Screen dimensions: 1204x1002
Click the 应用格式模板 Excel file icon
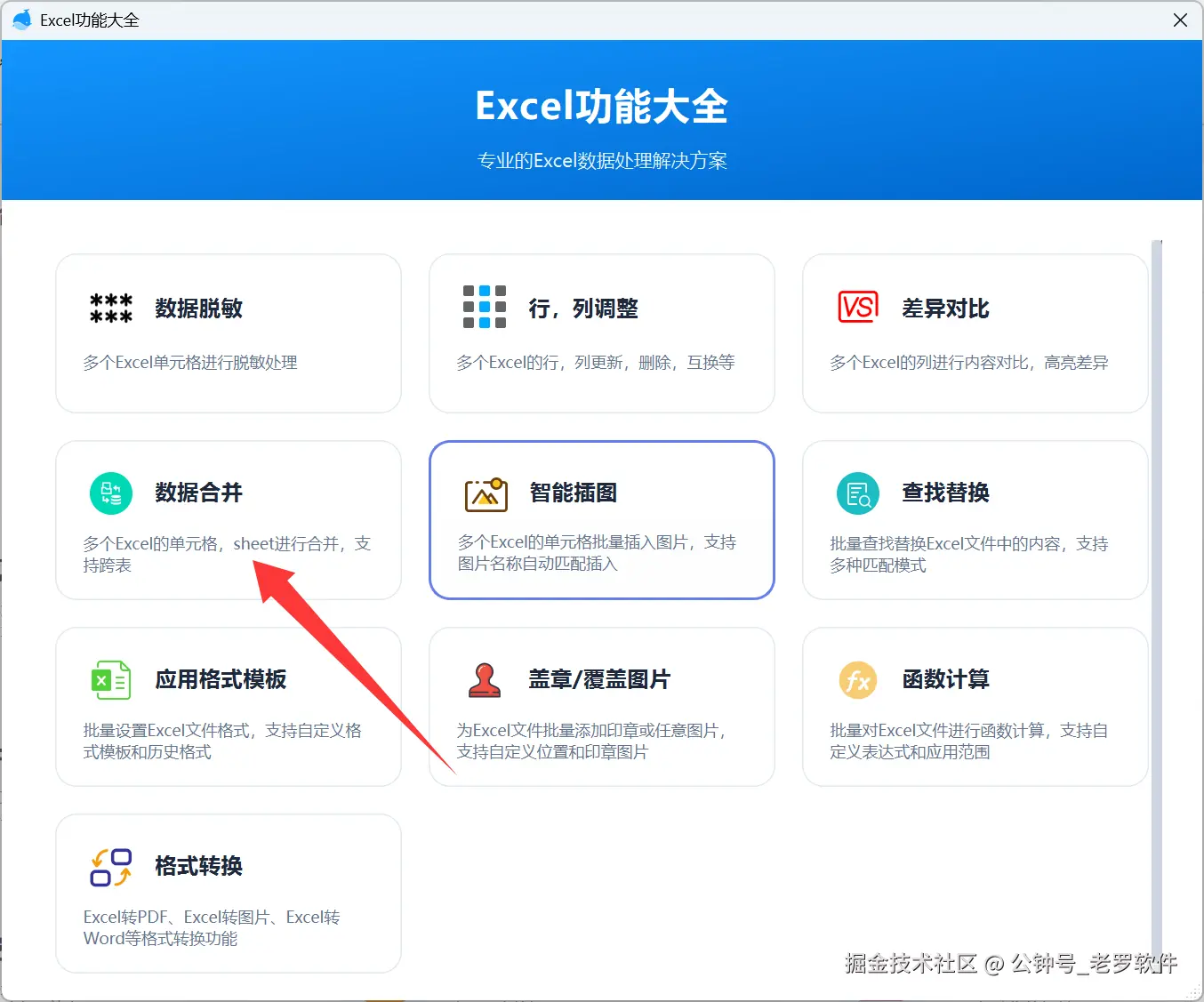pos(111,680)
